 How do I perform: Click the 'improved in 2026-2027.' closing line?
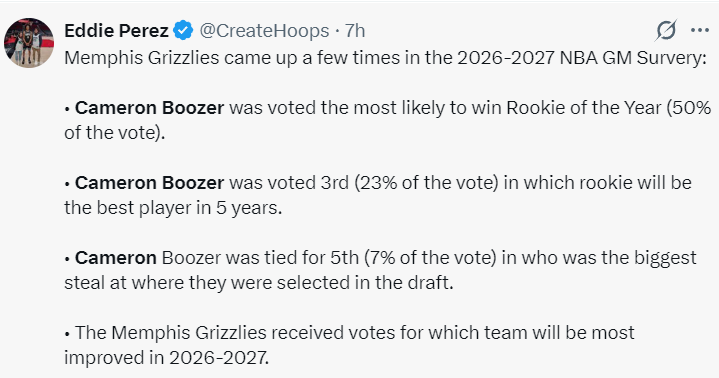click(166, 357)
